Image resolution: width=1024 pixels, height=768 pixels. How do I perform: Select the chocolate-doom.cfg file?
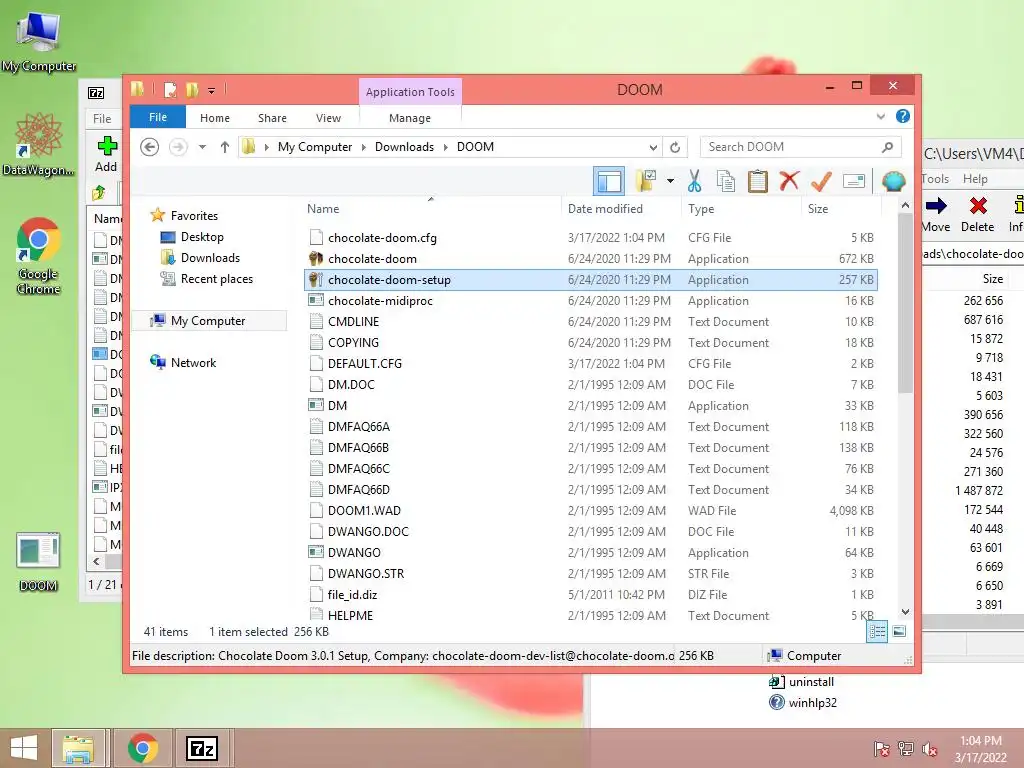coord(591,238)
